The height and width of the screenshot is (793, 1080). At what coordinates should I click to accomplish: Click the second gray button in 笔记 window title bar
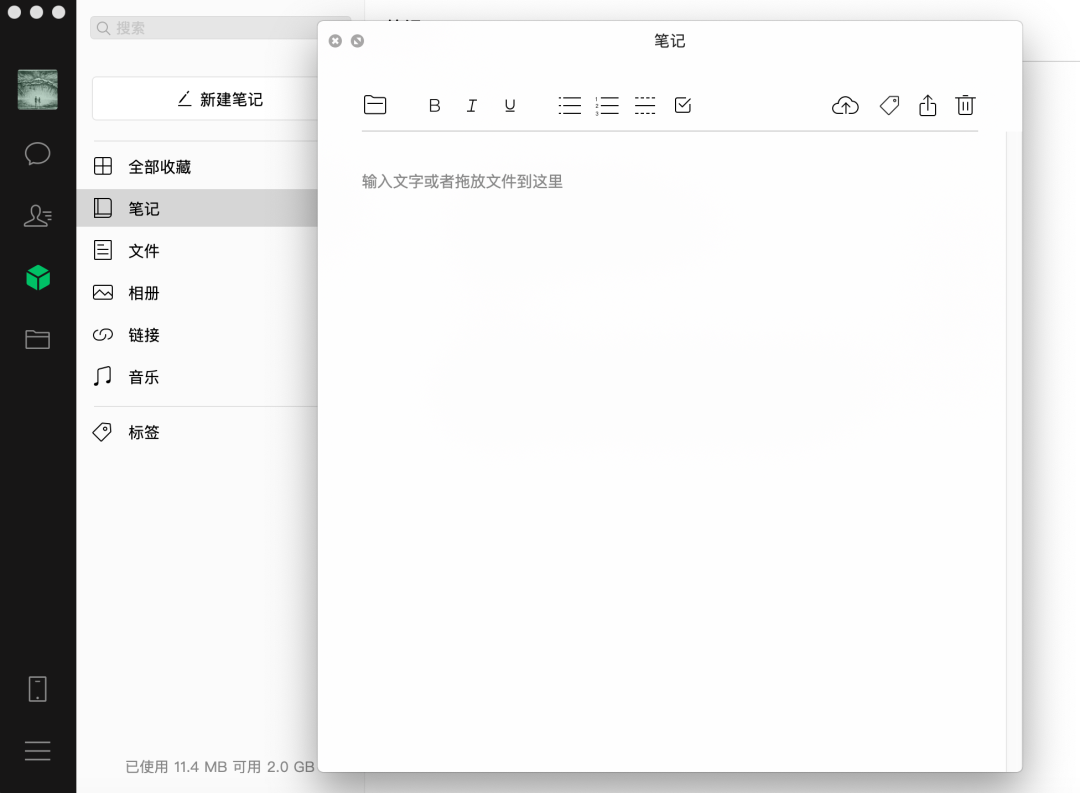(x=357, y=41)
